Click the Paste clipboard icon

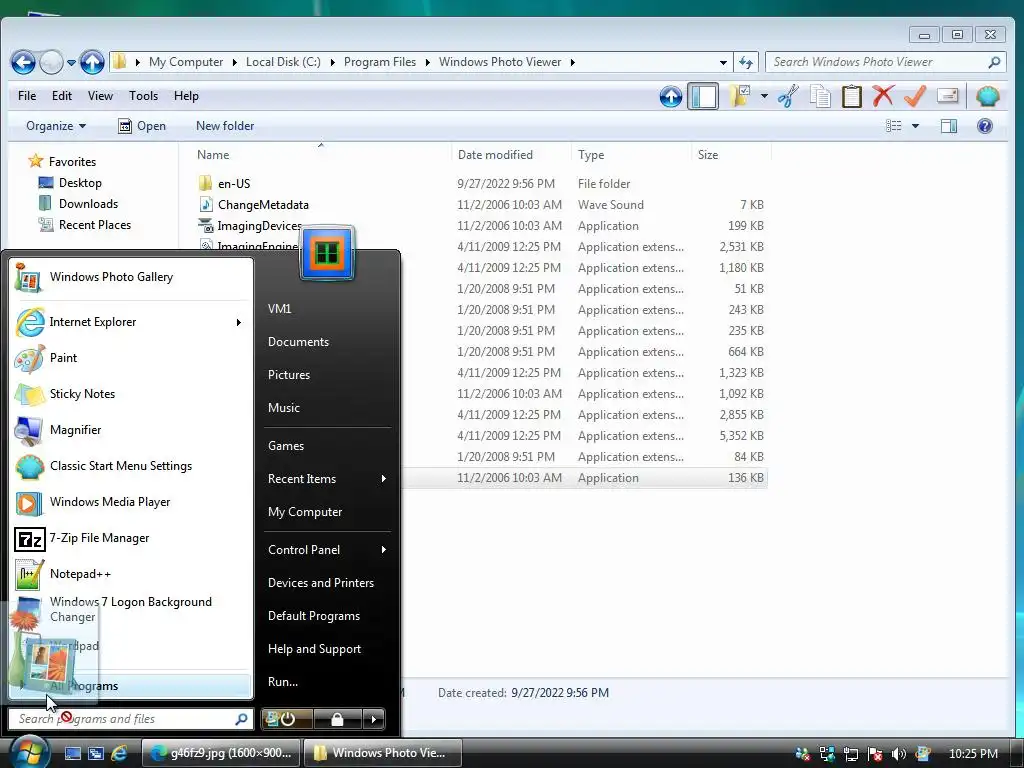click(x=852, y=96)
